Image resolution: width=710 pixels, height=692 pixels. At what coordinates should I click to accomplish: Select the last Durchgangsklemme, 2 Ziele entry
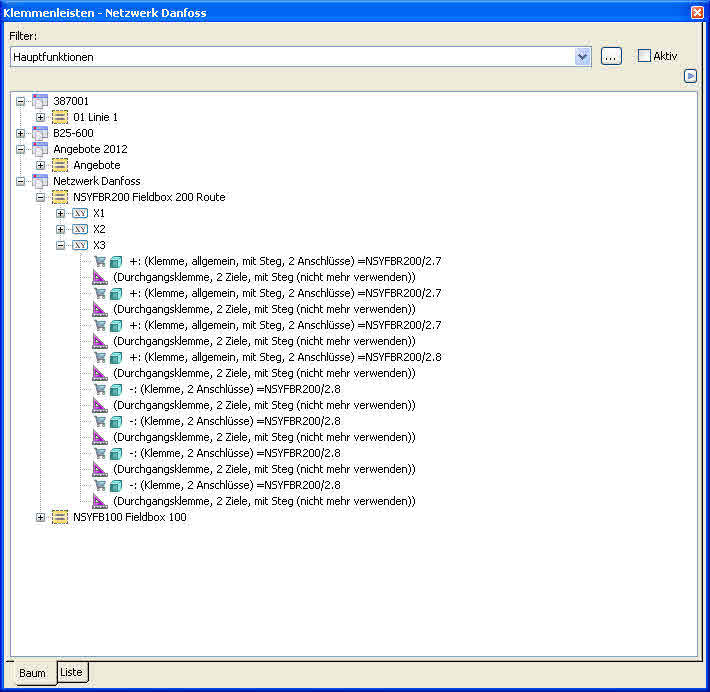tap(264, 501)
